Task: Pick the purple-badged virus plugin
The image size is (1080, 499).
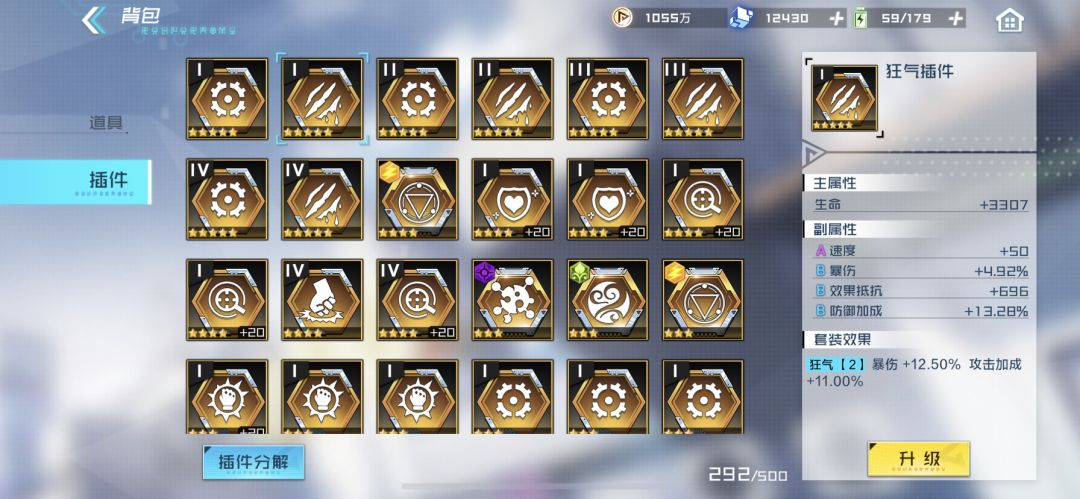Action: click(512, 300)
